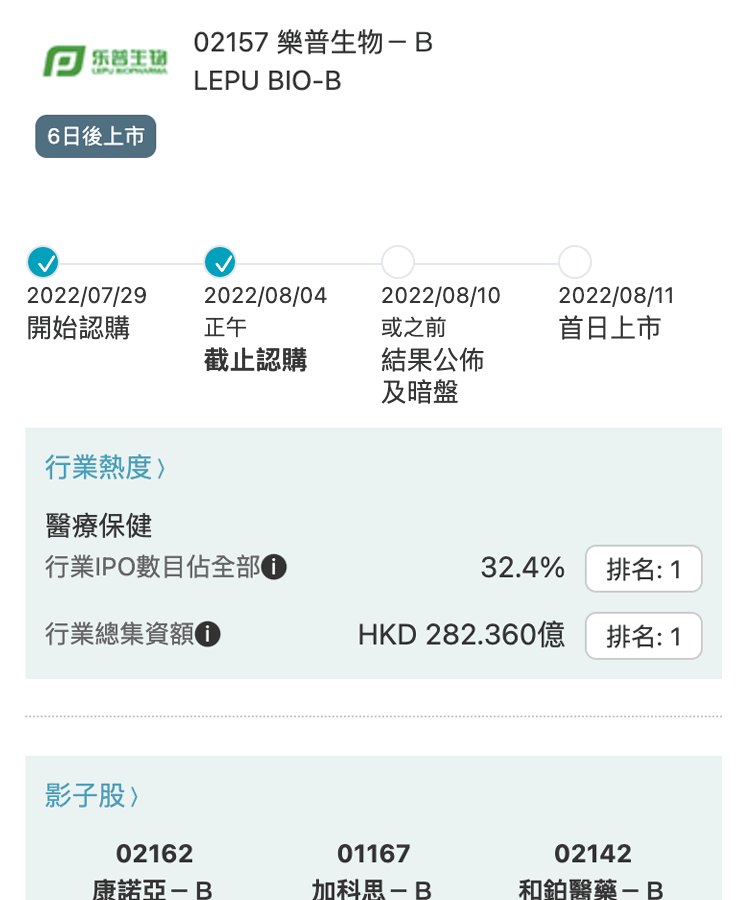Click the empty 結果公佈及暗盤 step circle
Image resolution: width=750 pixels, height=900 pixels.
(398, 263)
